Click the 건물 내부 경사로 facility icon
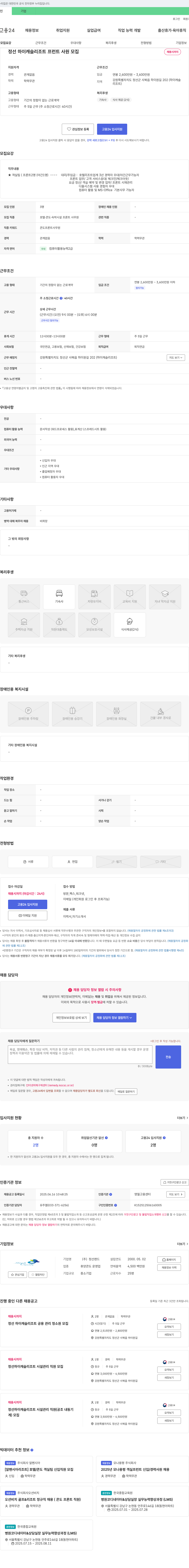 coord(160,714)
